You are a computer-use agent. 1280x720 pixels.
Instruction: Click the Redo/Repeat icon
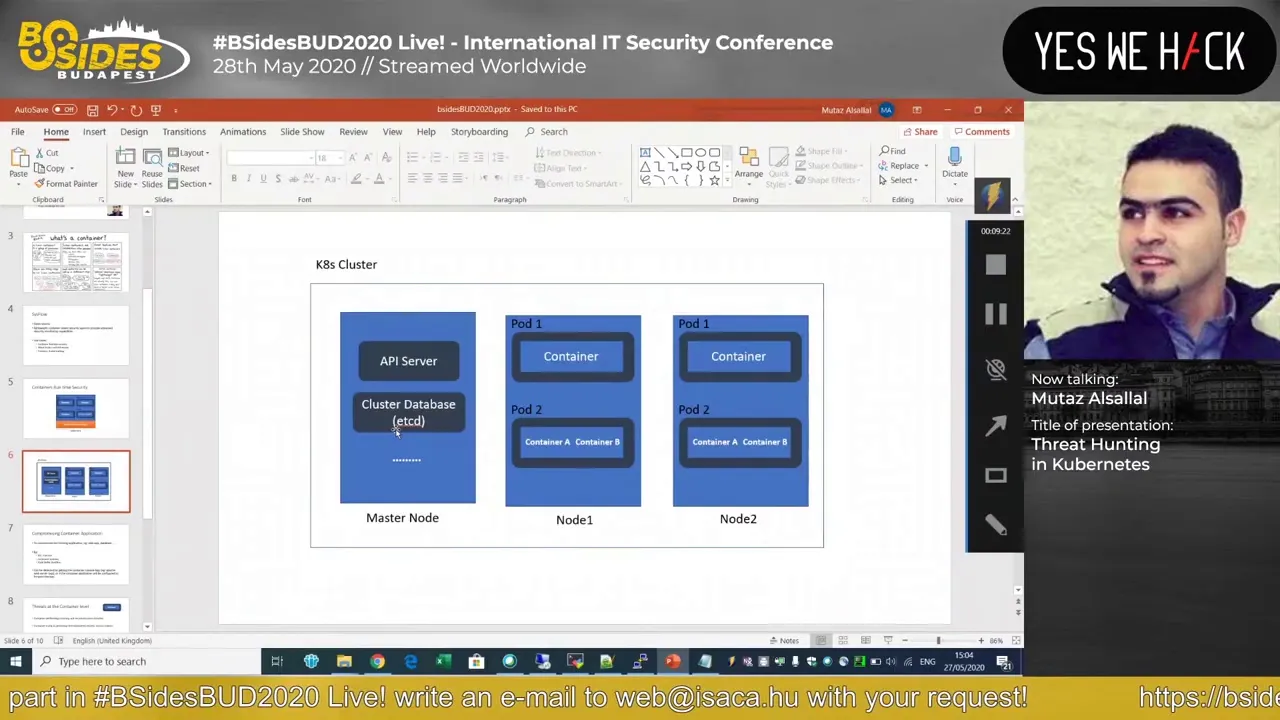coord(136,110)
